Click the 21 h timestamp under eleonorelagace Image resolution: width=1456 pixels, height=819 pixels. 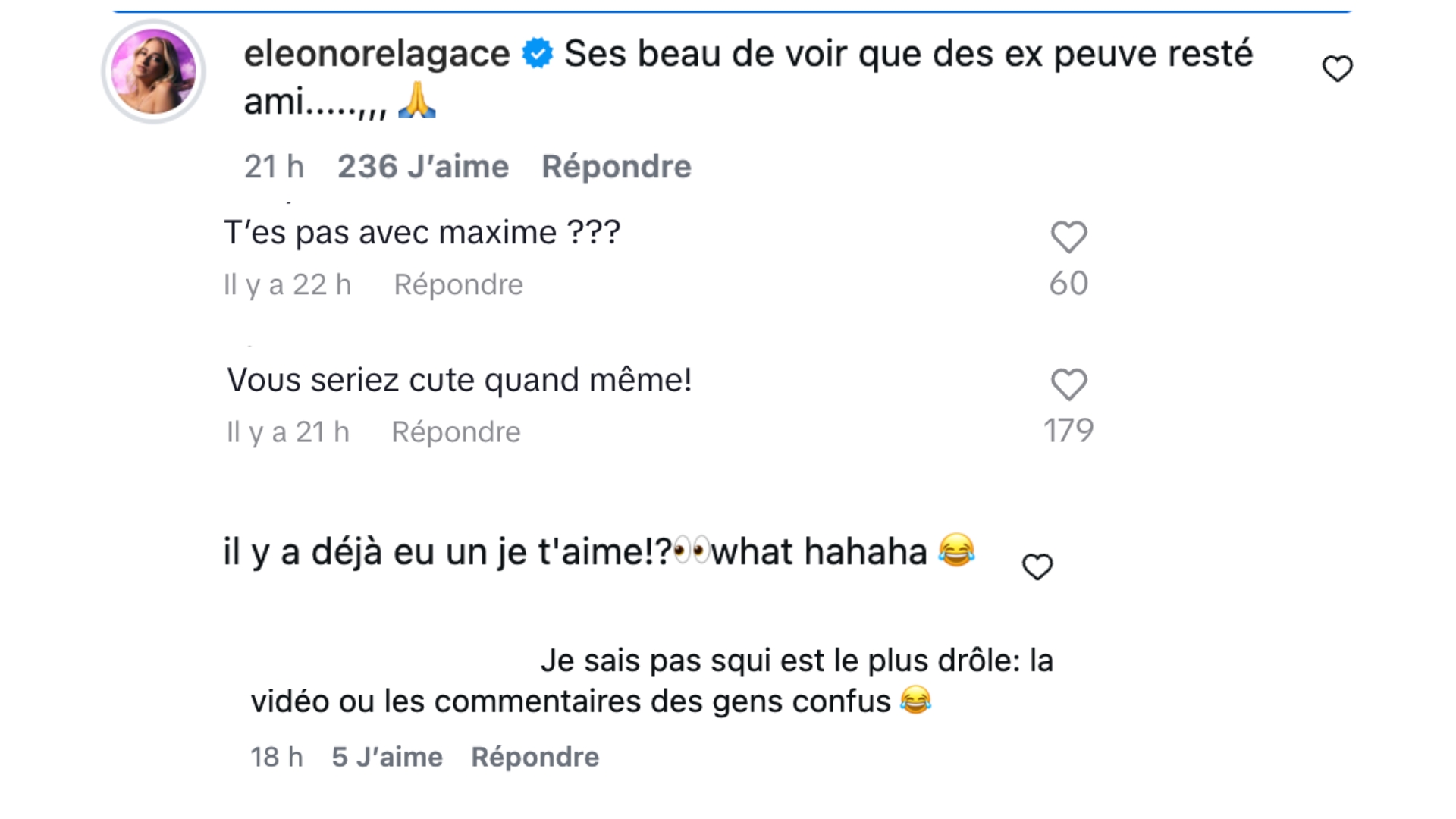(274, 167)
